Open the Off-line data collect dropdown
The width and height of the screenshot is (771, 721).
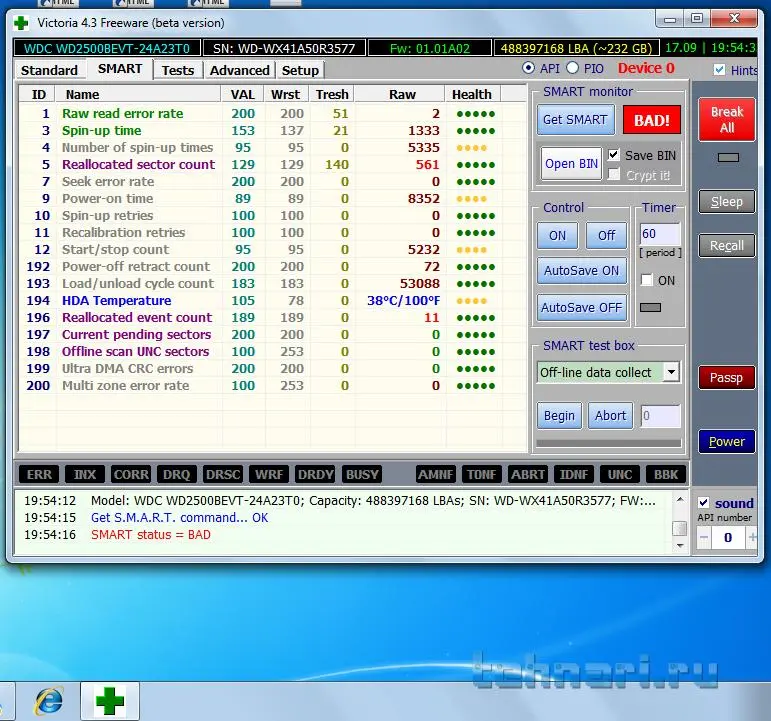tap(671, 372)
